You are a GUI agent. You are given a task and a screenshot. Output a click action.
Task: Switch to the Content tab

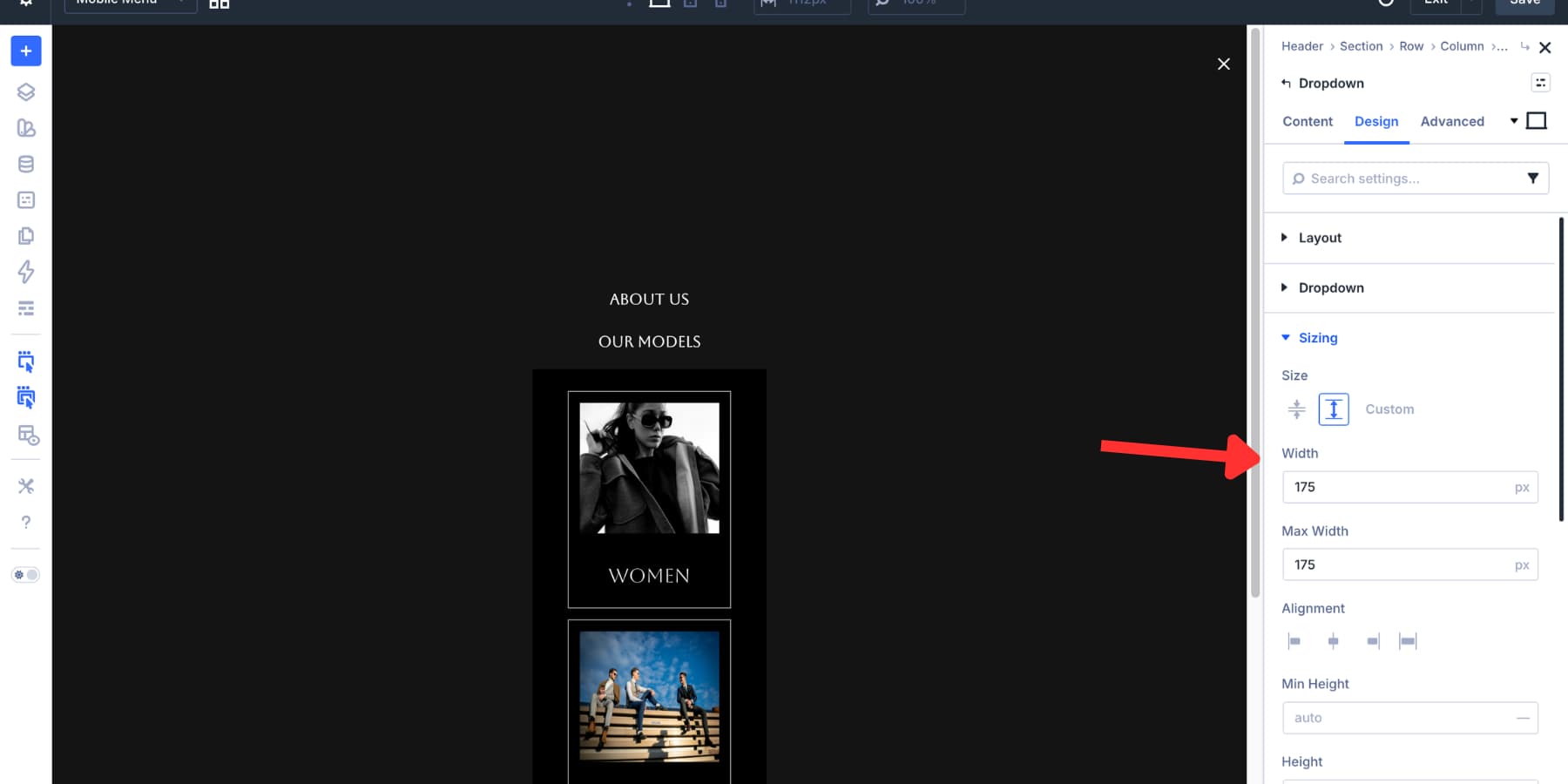point(1308,121)
